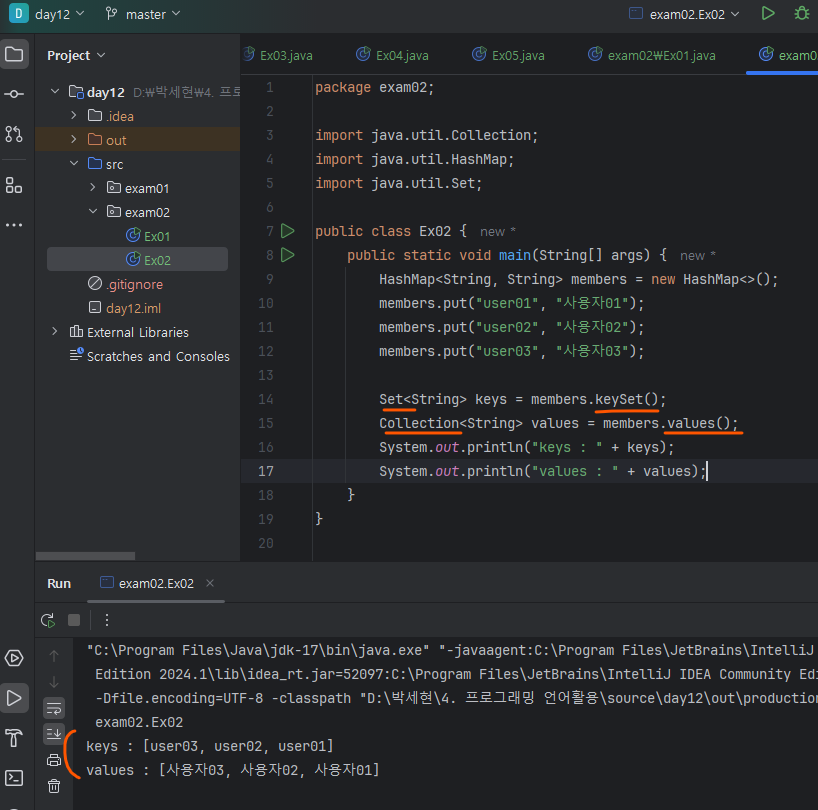Open the Build hammer tool window

point(14,738)
